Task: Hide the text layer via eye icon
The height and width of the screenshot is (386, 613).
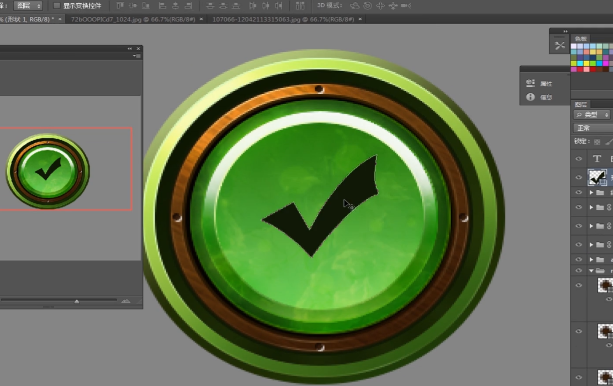Action: (579, 159)
